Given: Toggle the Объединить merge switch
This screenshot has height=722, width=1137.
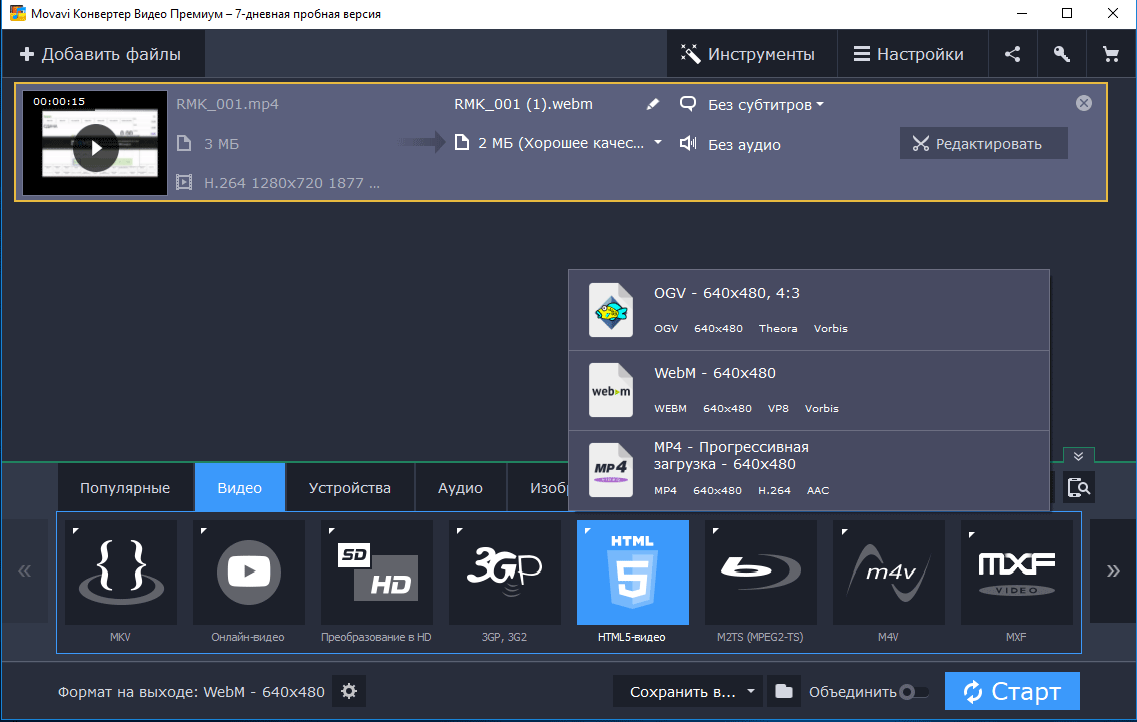Looking at the screenshot, I should point(914,692).
